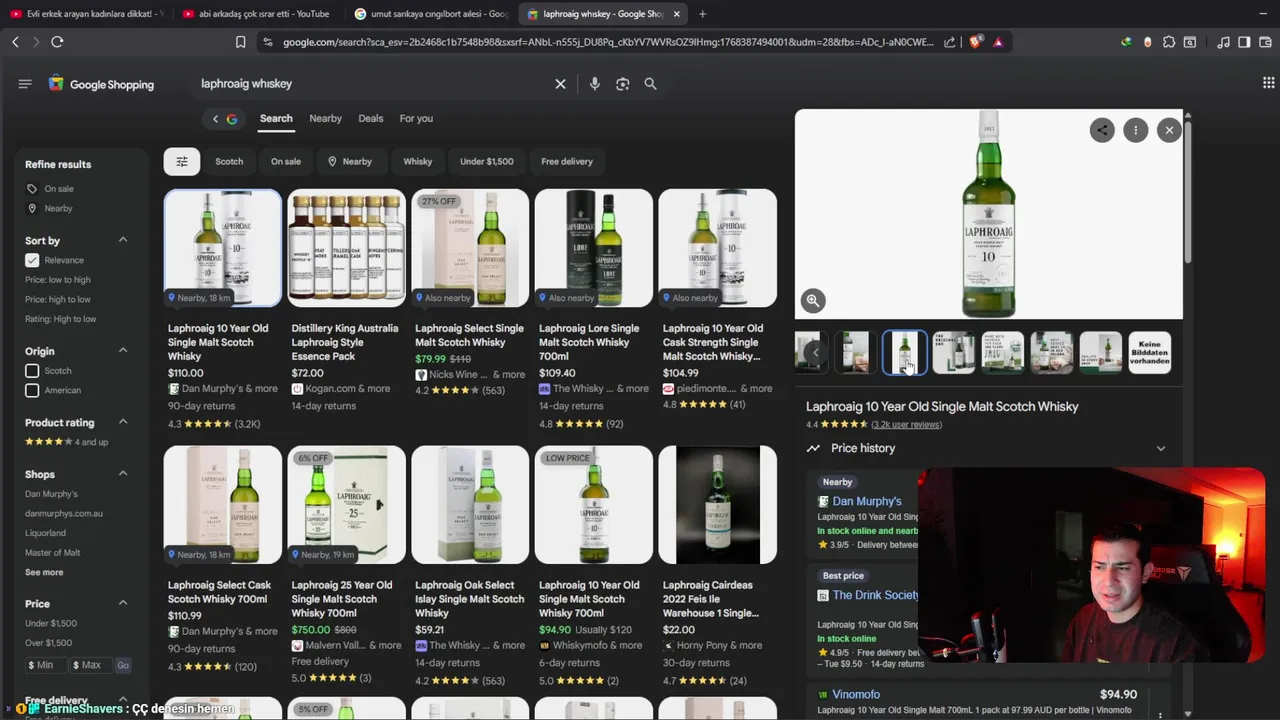Enable the On sale refine filter

click(x=50, y=189)
